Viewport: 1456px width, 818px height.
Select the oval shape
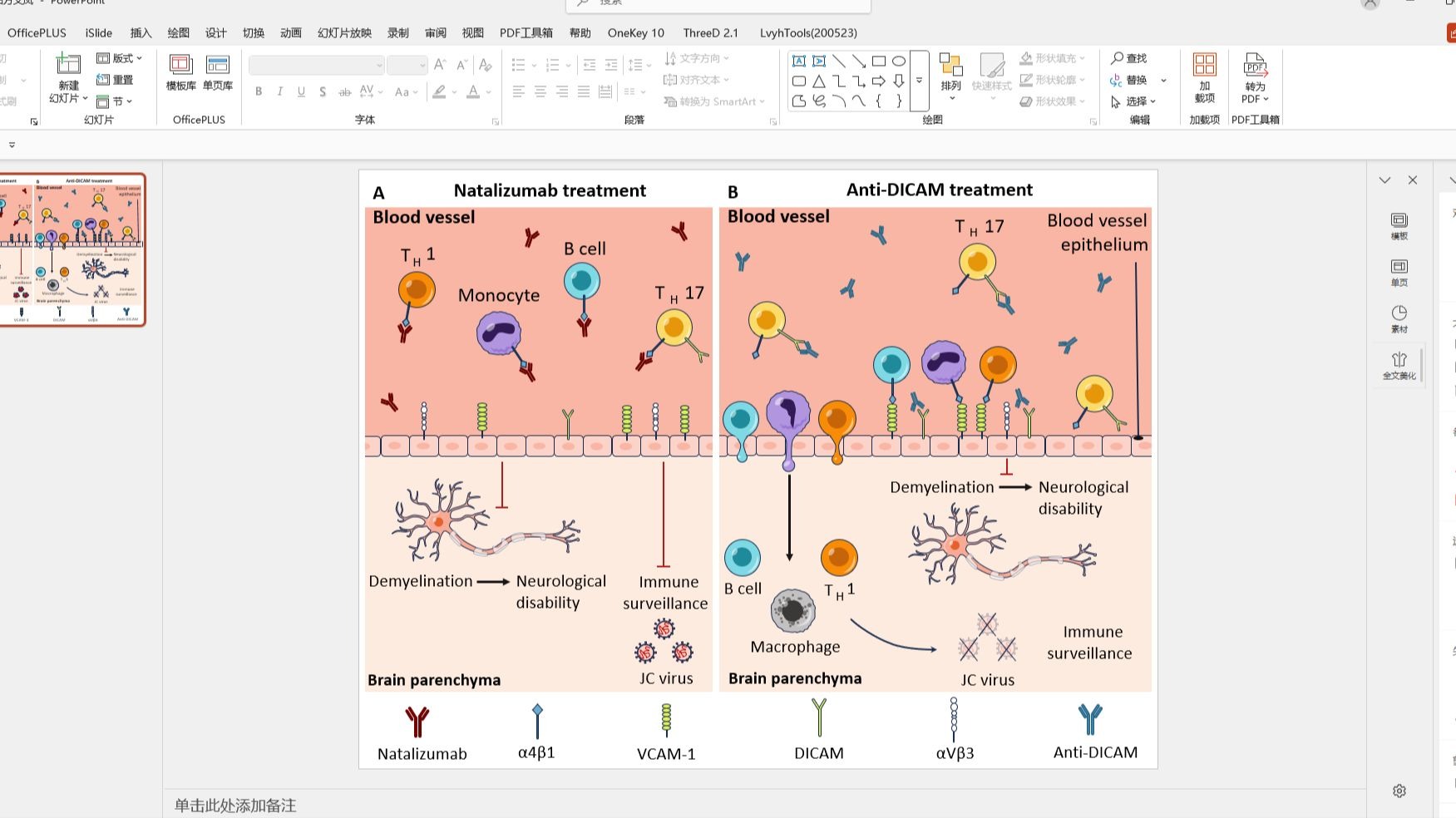click(899, 61)
